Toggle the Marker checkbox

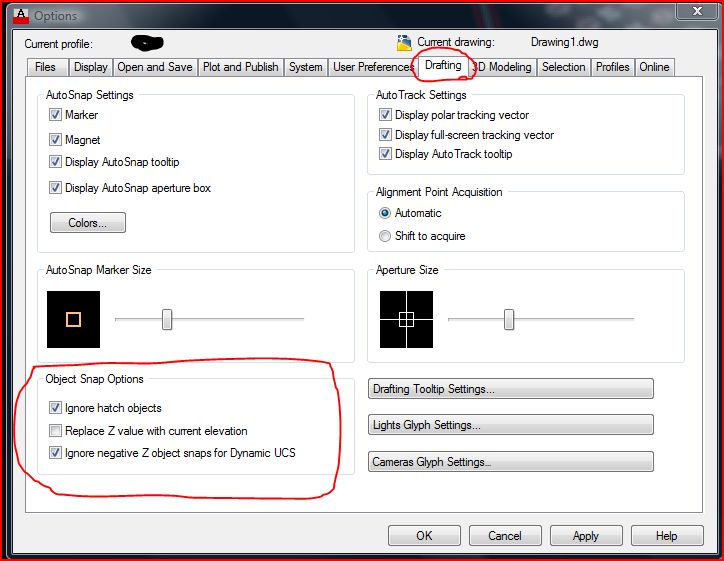tap(55, 115)
